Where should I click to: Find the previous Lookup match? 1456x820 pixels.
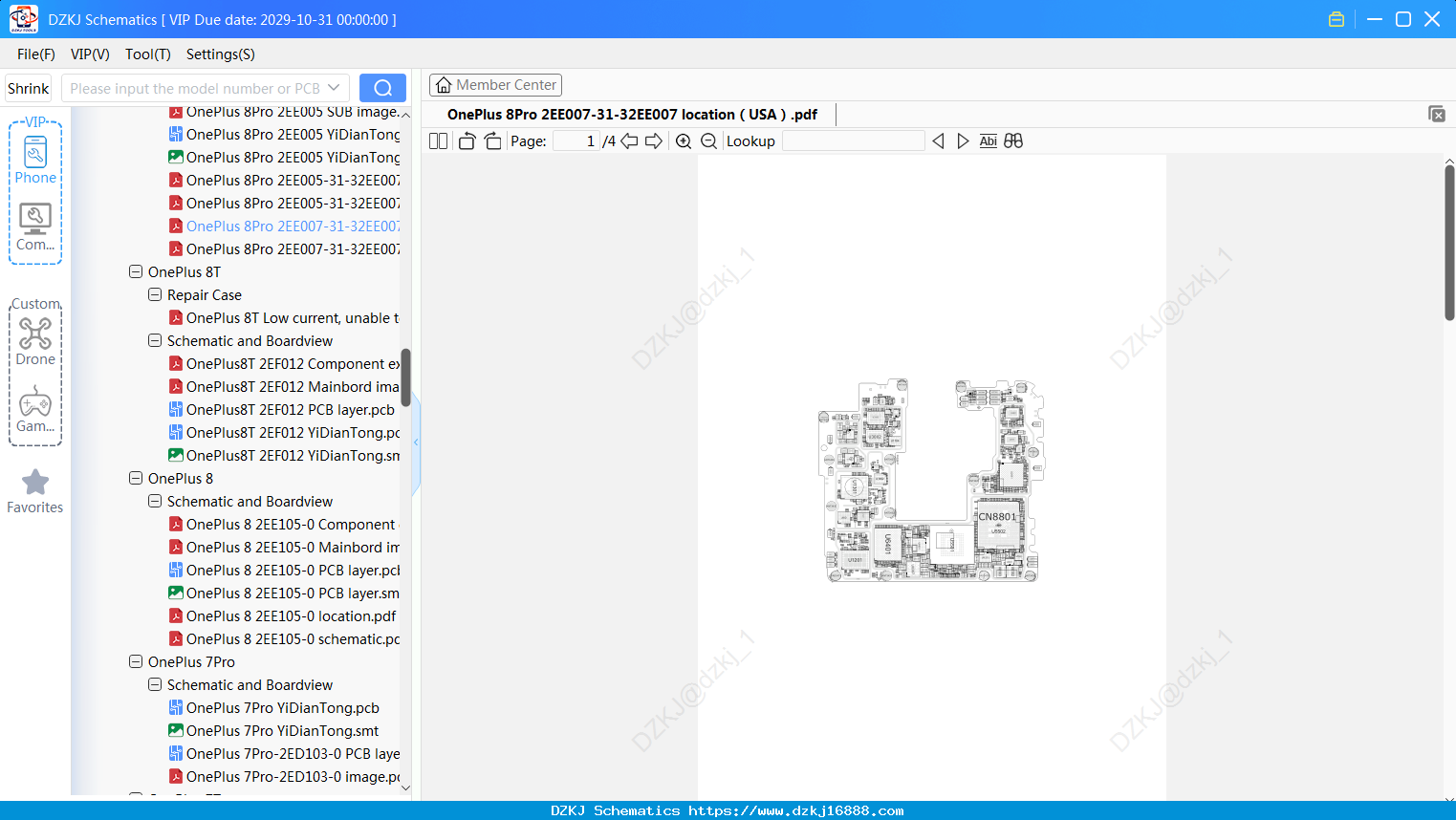[x=938, y=141]
